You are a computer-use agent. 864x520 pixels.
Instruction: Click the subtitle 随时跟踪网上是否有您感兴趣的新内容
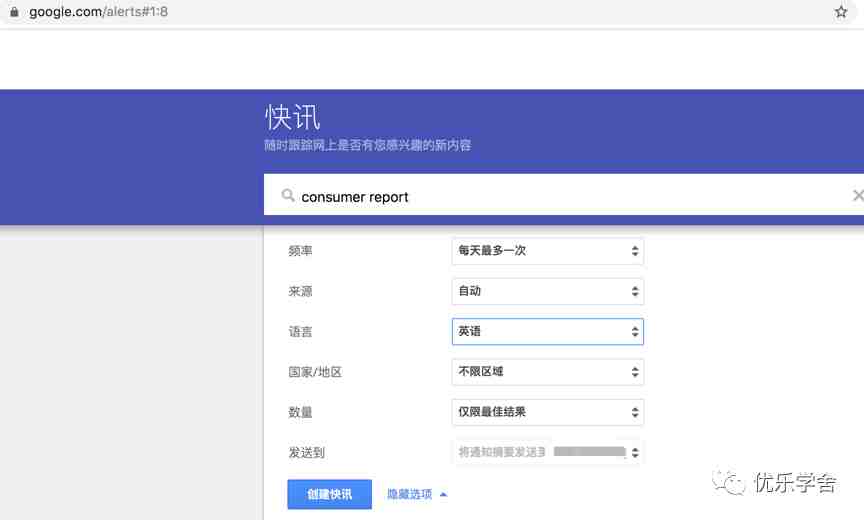click(368, 145)
